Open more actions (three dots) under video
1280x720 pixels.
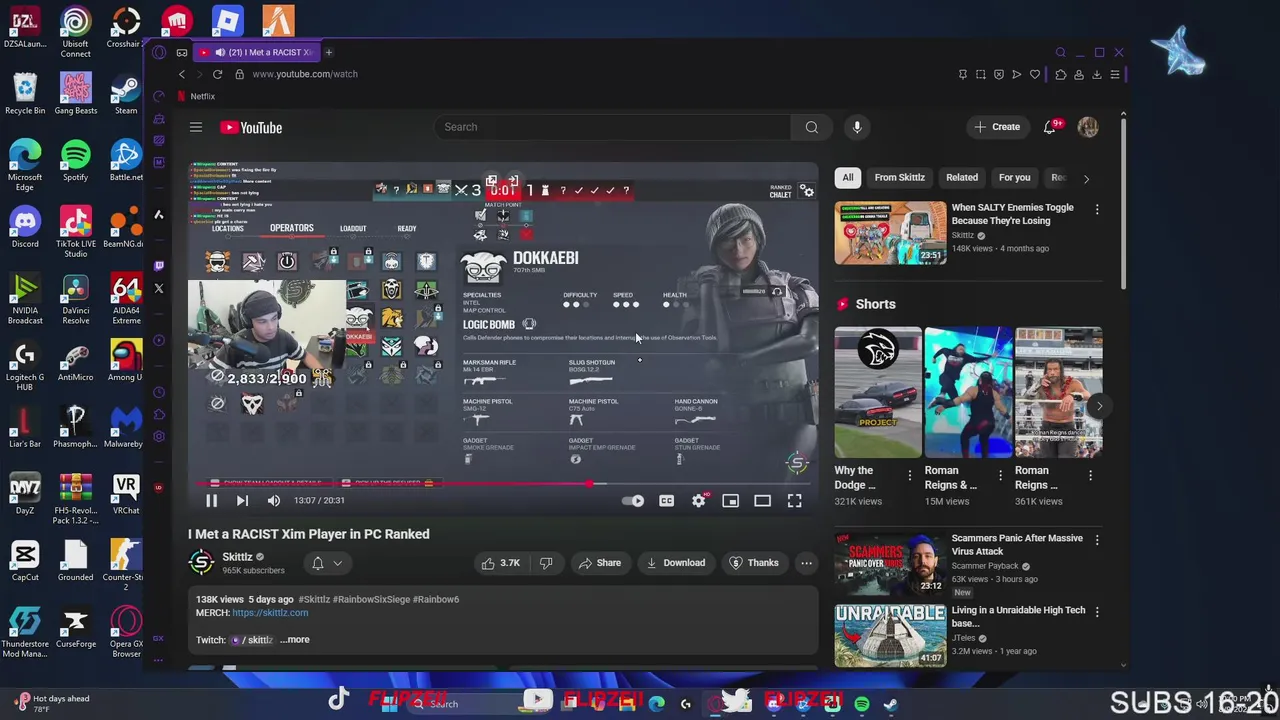pyautogui.click(x=806, y=563)
